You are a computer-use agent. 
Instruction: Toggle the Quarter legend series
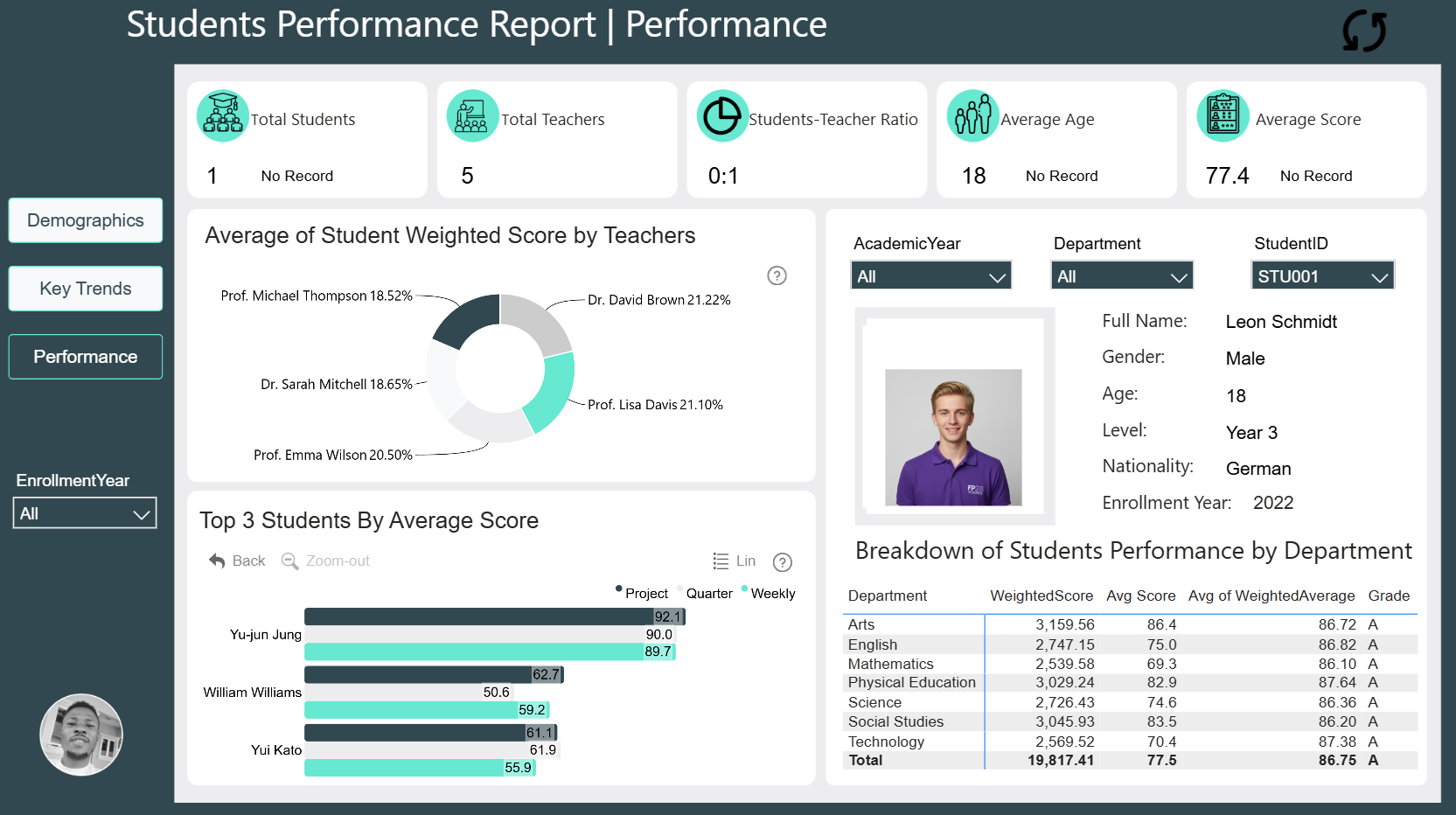(x=705, y=593)
